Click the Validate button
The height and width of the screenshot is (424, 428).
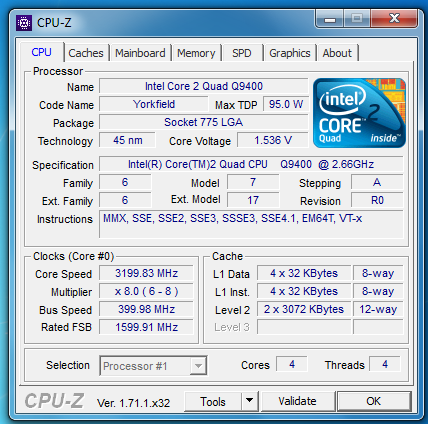tap(298, 401)
